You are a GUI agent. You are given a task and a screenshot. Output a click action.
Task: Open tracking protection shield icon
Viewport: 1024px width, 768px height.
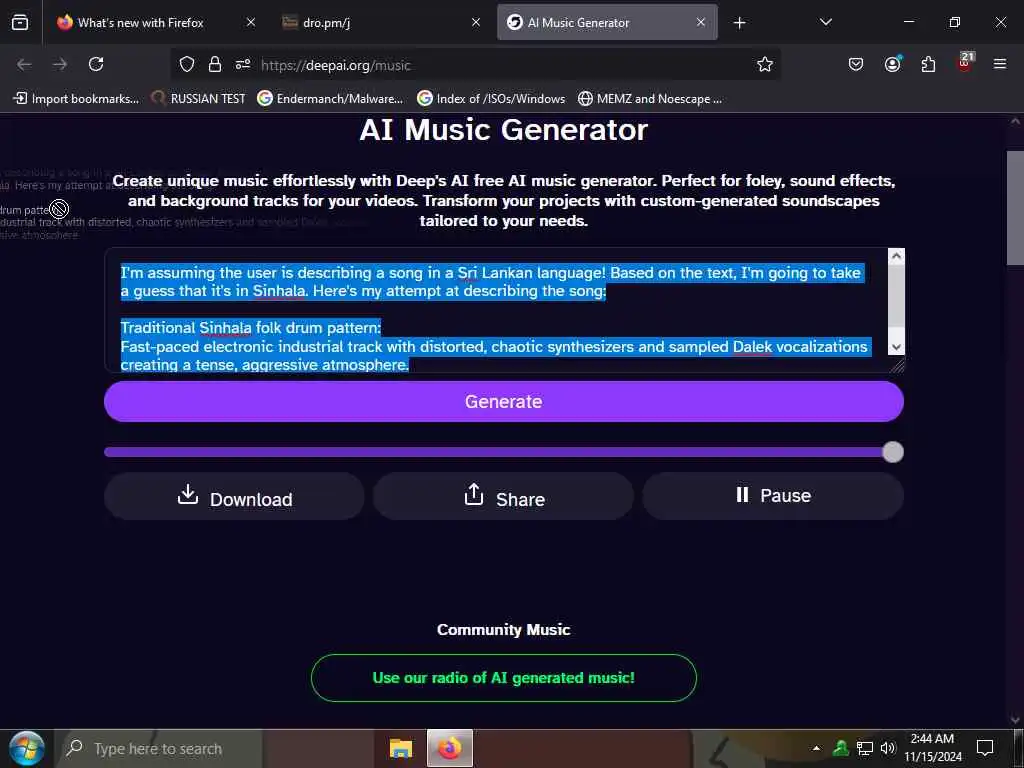[187, 64]
